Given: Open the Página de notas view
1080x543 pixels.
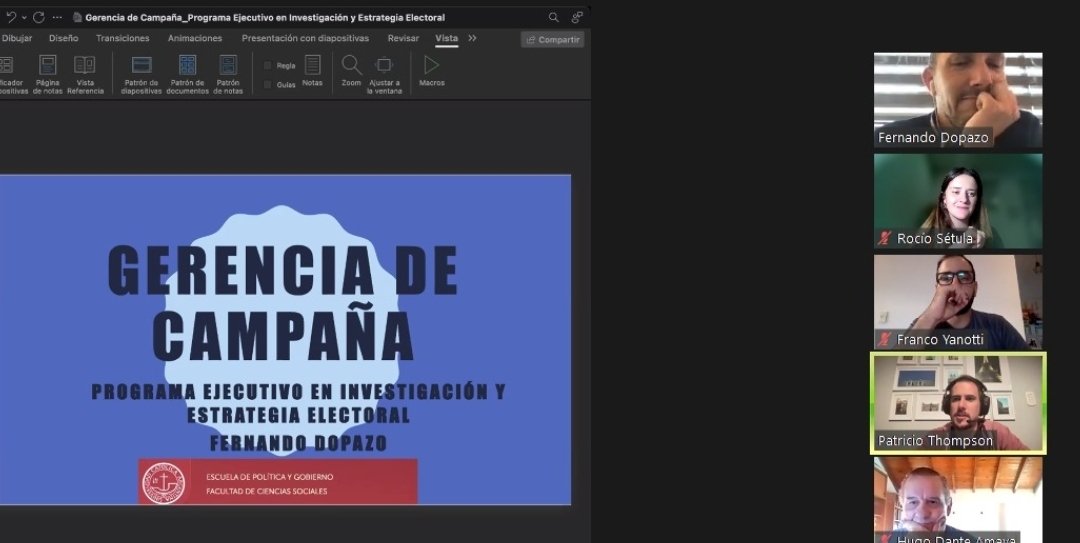Looking at the screenshot, I should point(48,74).
